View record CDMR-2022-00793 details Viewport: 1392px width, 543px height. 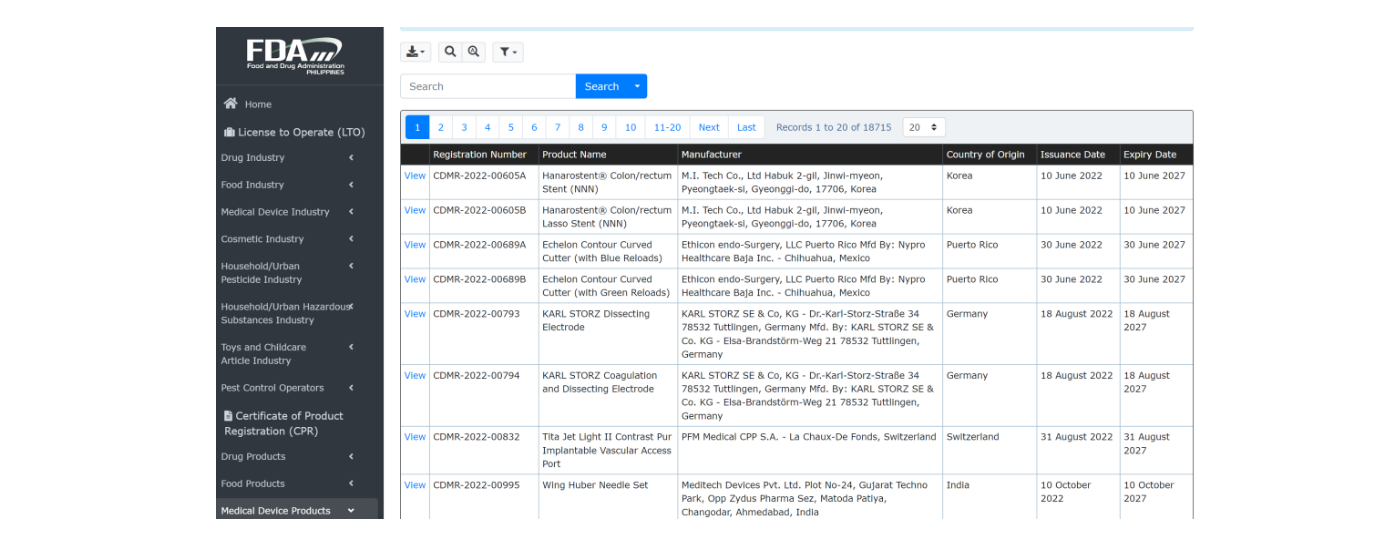[x=414, y=314]
